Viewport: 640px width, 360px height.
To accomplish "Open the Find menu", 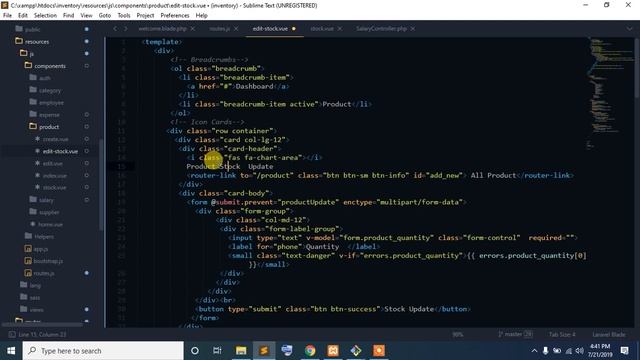I will (69, 16).
